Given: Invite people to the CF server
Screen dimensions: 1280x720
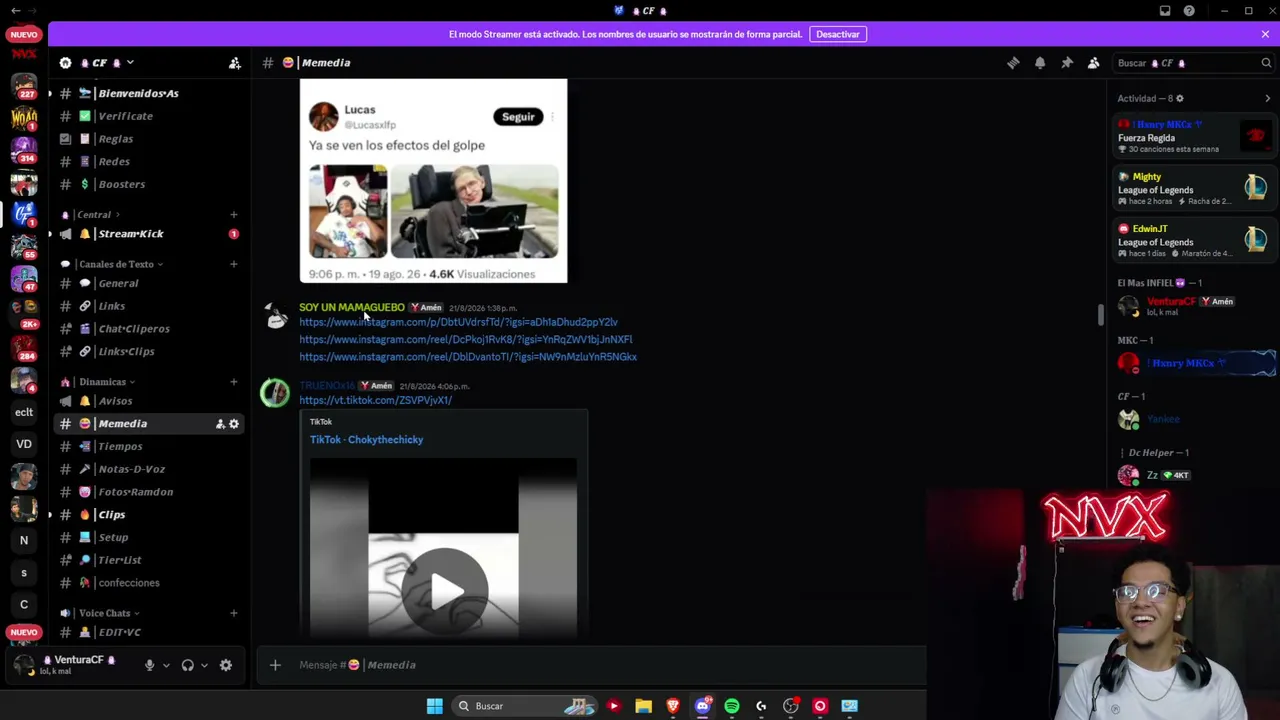Looking at the screenshot, I should [x=235, y=63].
